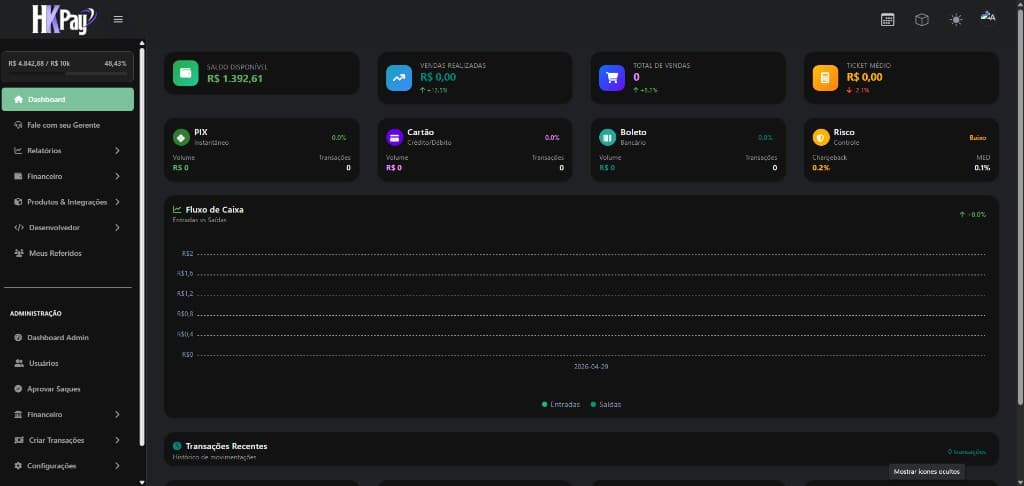The height and width of the screenshot is (486, 1024).
Task: Click the Ticket Médio value R$ 0,00
Action: pos(864,77)
